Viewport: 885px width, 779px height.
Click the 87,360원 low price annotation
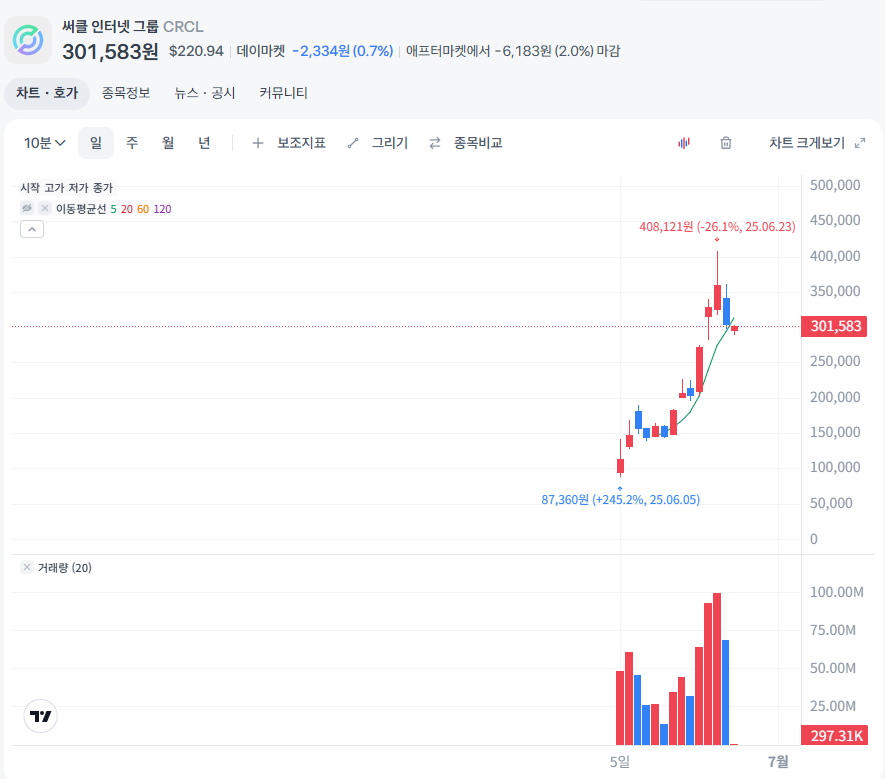[x=620, y=500]
